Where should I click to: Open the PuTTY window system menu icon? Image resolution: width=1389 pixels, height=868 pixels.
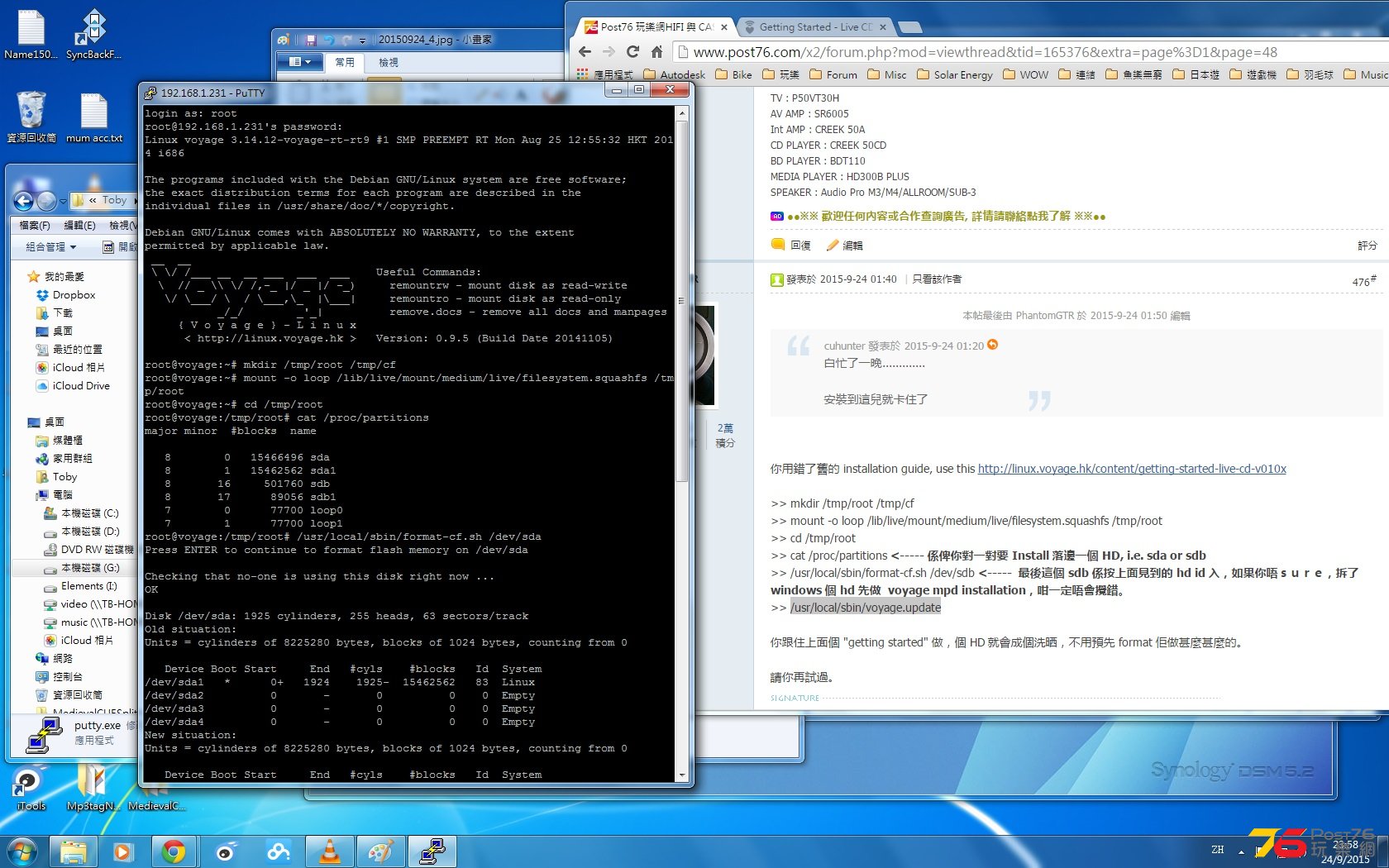pyautogui.click(x=150, y=93)
